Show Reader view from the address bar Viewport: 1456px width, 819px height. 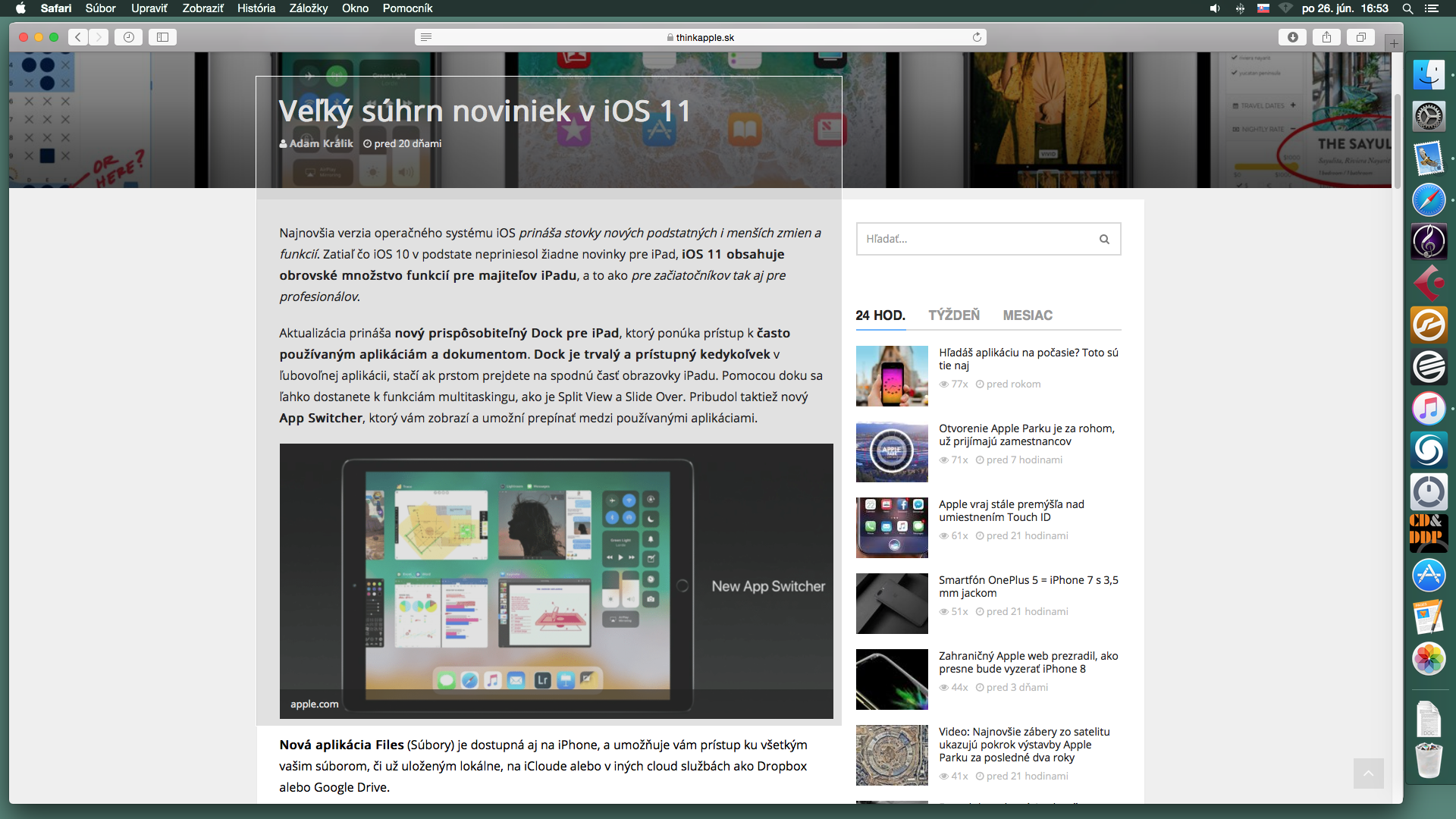click(x=426, y=37)
